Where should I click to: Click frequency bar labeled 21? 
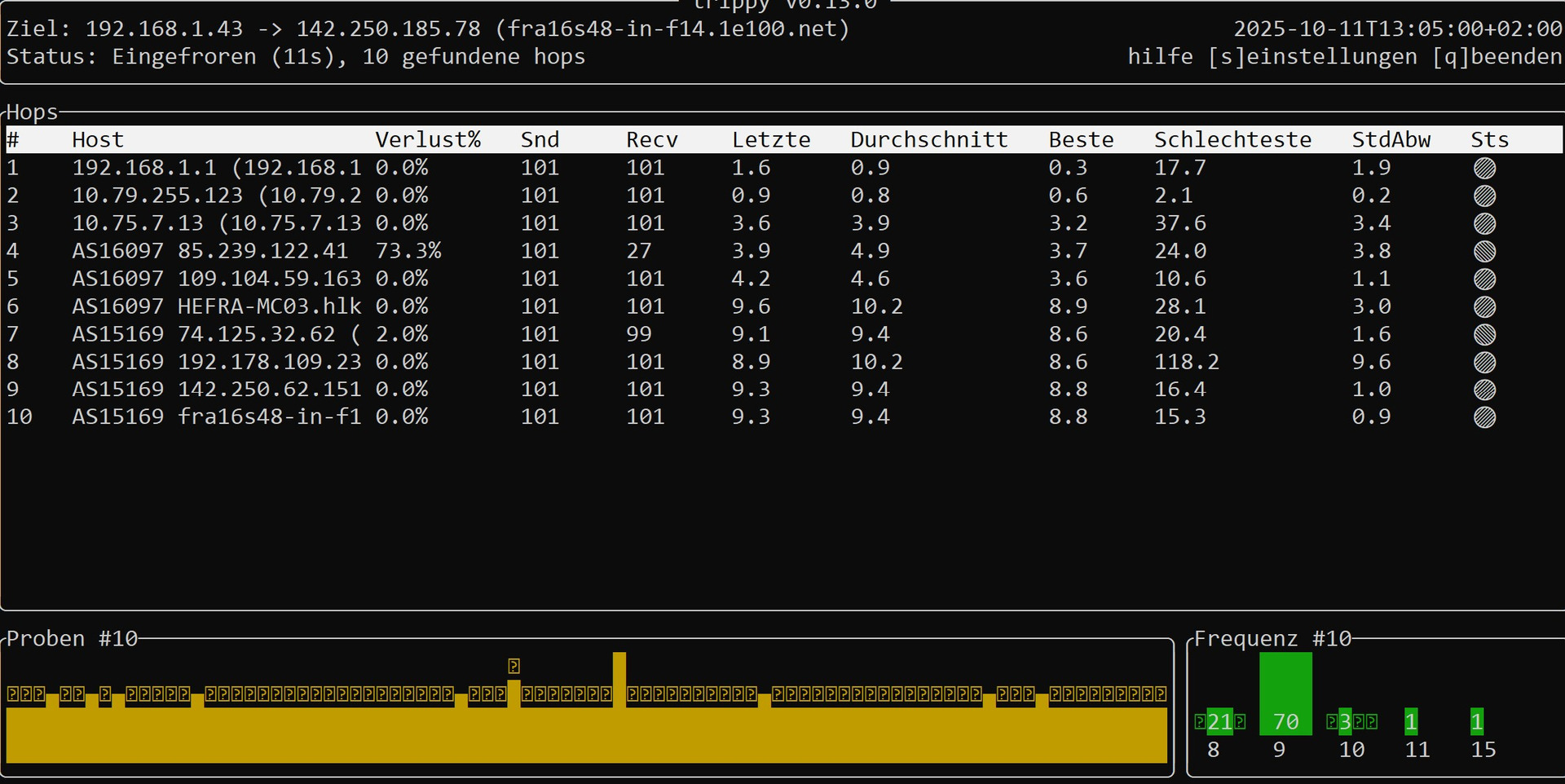1219,721
